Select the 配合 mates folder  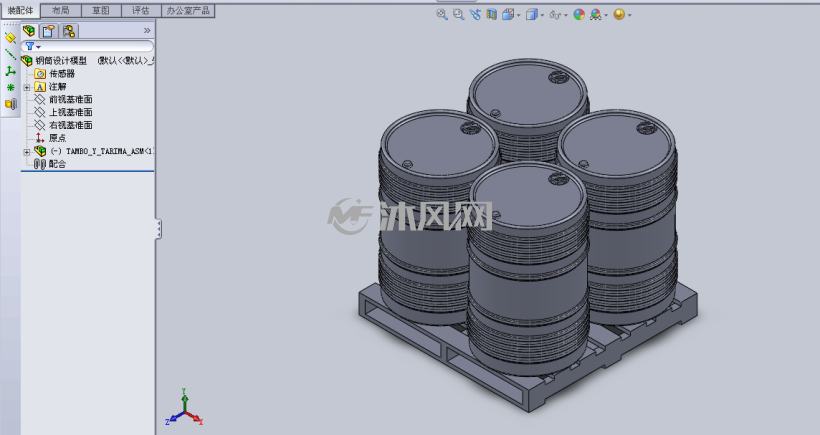[50, 164]
